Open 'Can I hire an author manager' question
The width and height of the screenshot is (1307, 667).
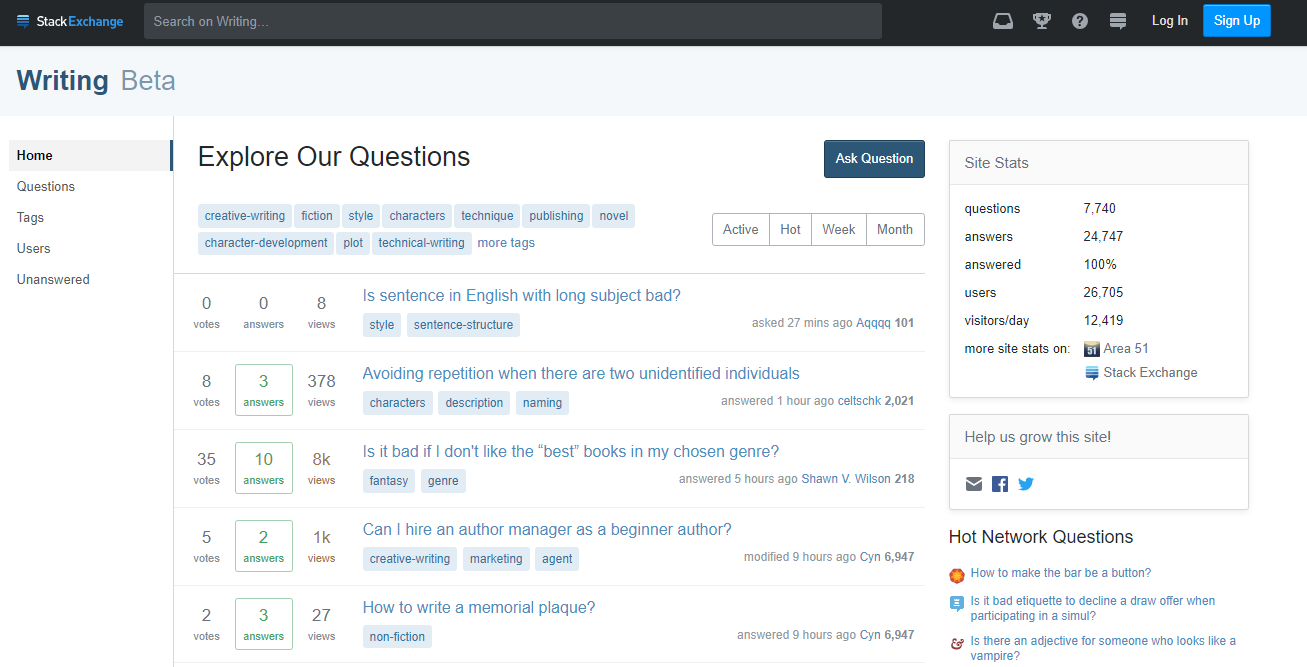[547, 530]
